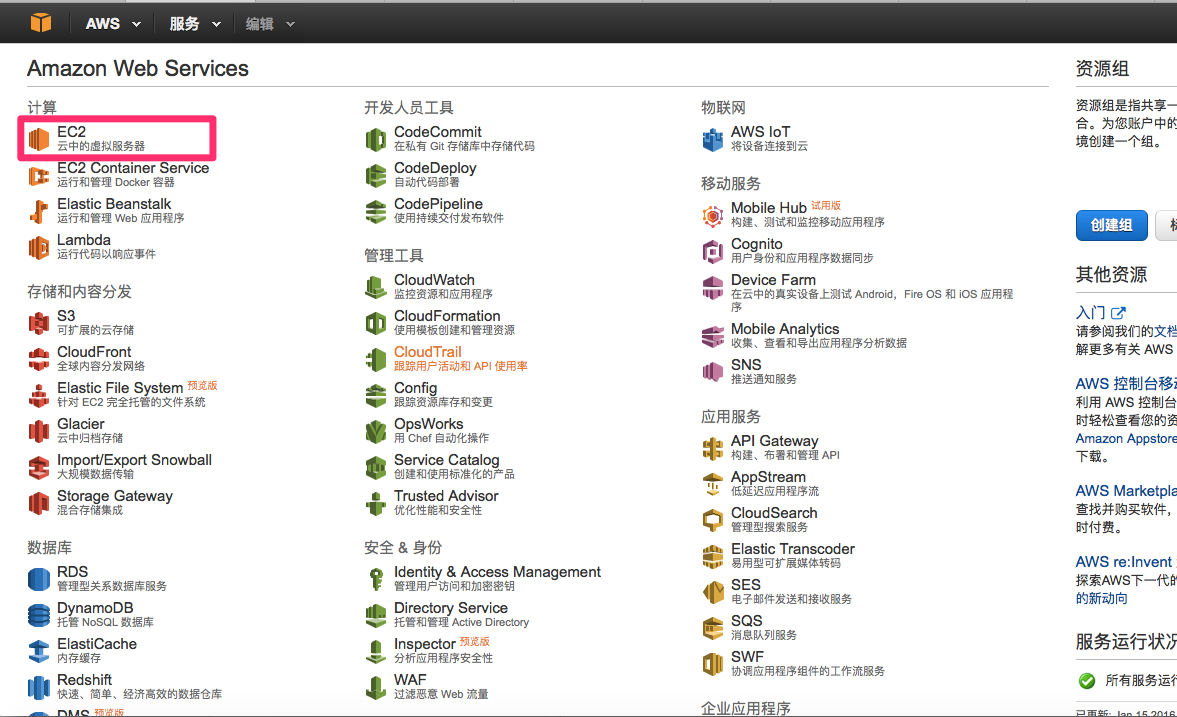Screen dimensions: 1177x717
Task: Click the Identity & Access Management link
Action: 497,572
